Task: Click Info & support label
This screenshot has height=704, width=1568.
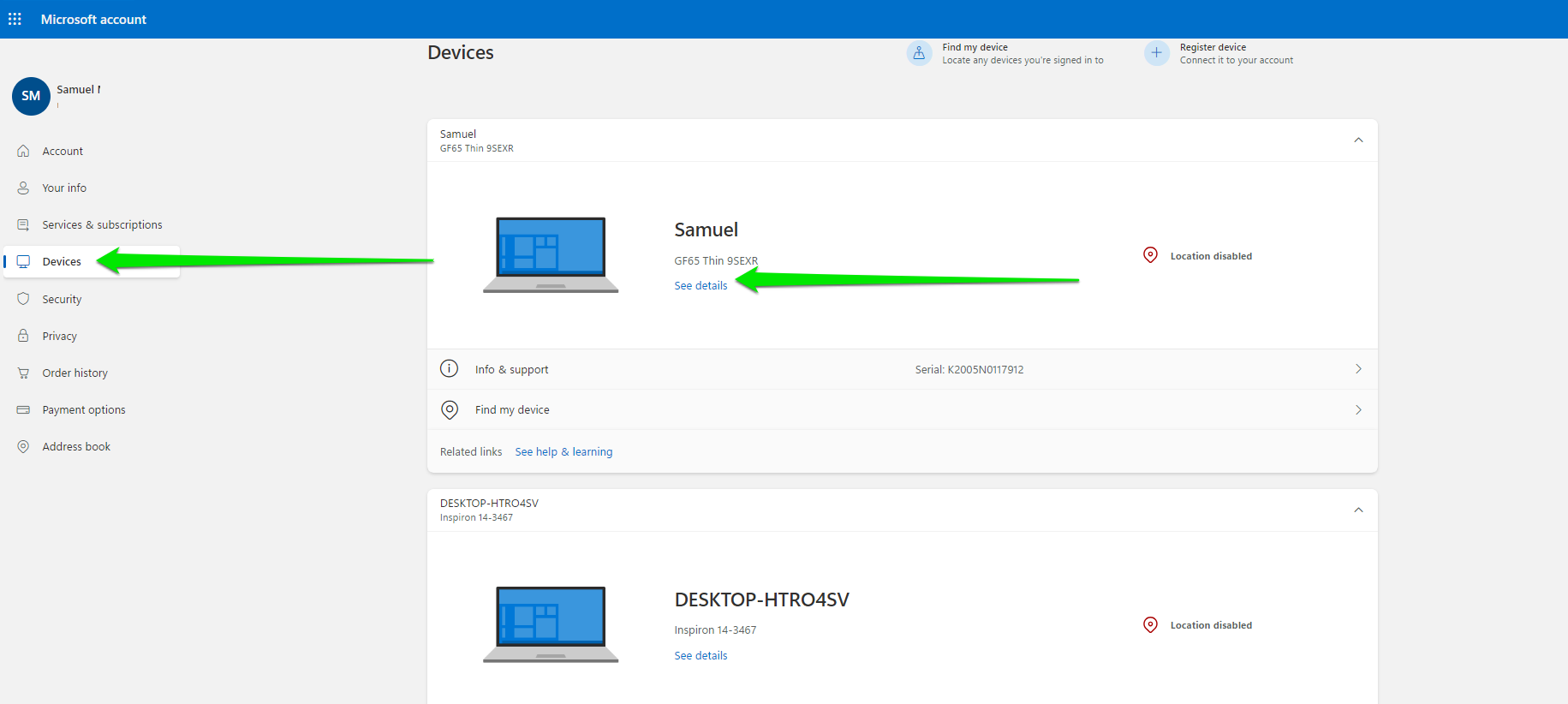Action: (x=511, y=369)
